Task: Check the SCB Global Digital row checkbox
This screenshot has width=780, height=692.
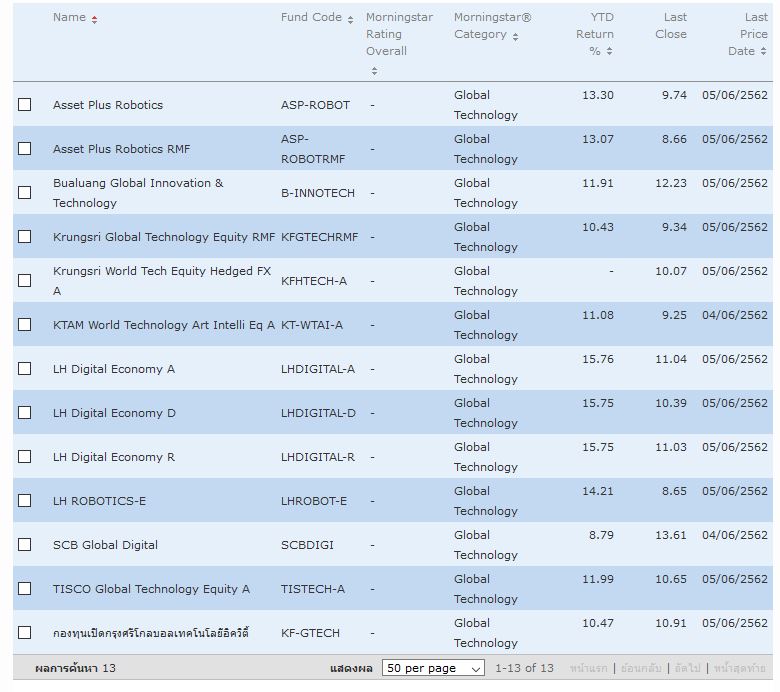Action: (25, 545)
